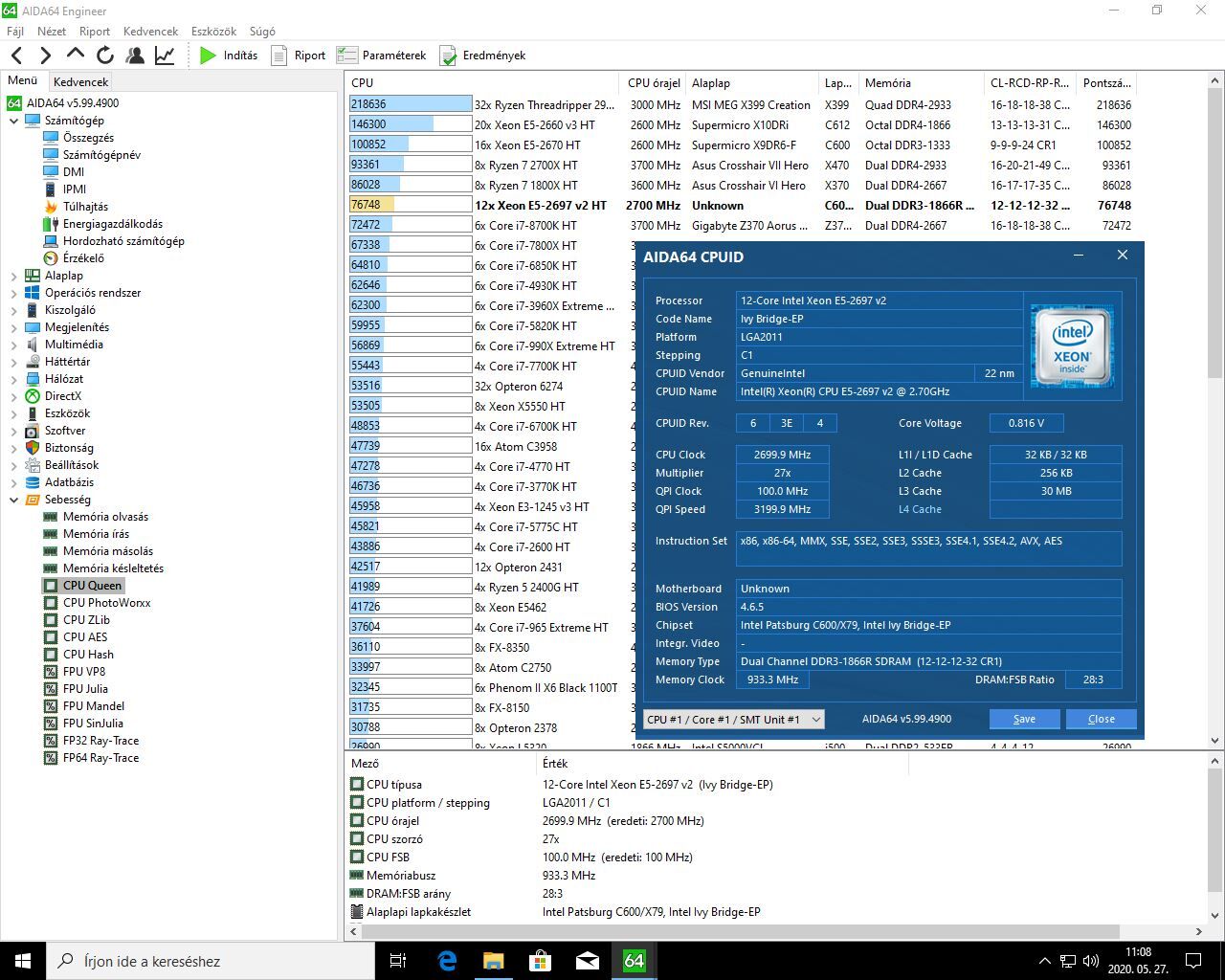Image resolution: width=1225 pixels, height=980 pixels.
Task: Select the IPMI icon item
Action: point(51,189)
